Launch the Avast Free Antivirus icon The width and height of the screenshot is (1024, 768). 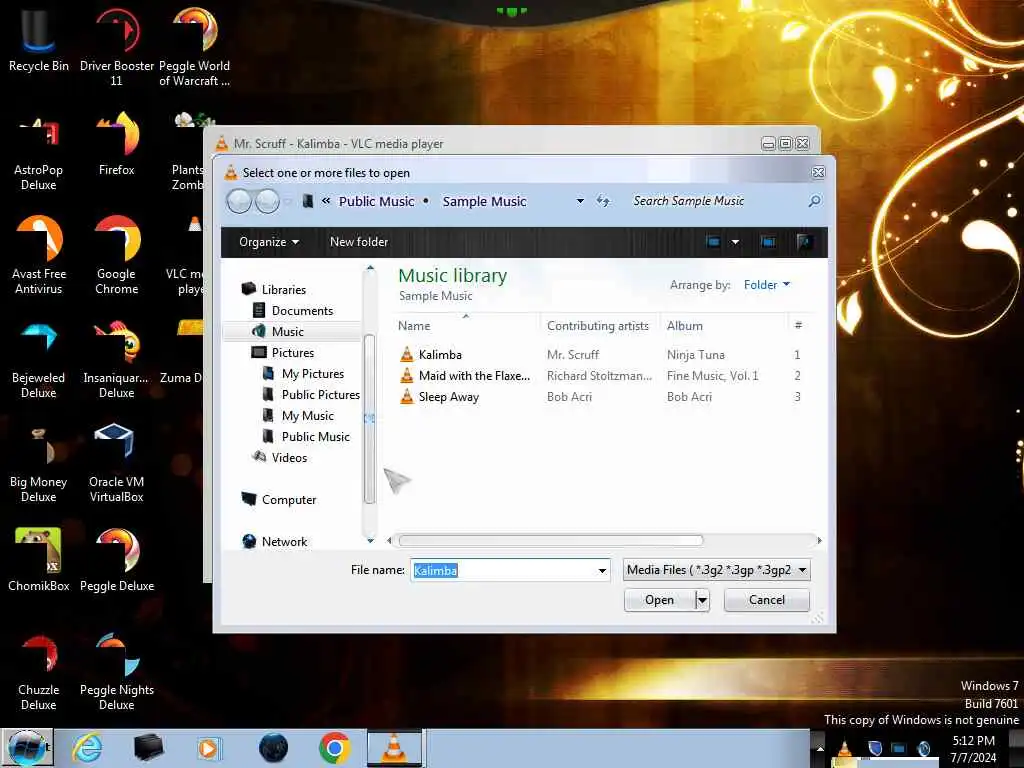coord(39,255)
